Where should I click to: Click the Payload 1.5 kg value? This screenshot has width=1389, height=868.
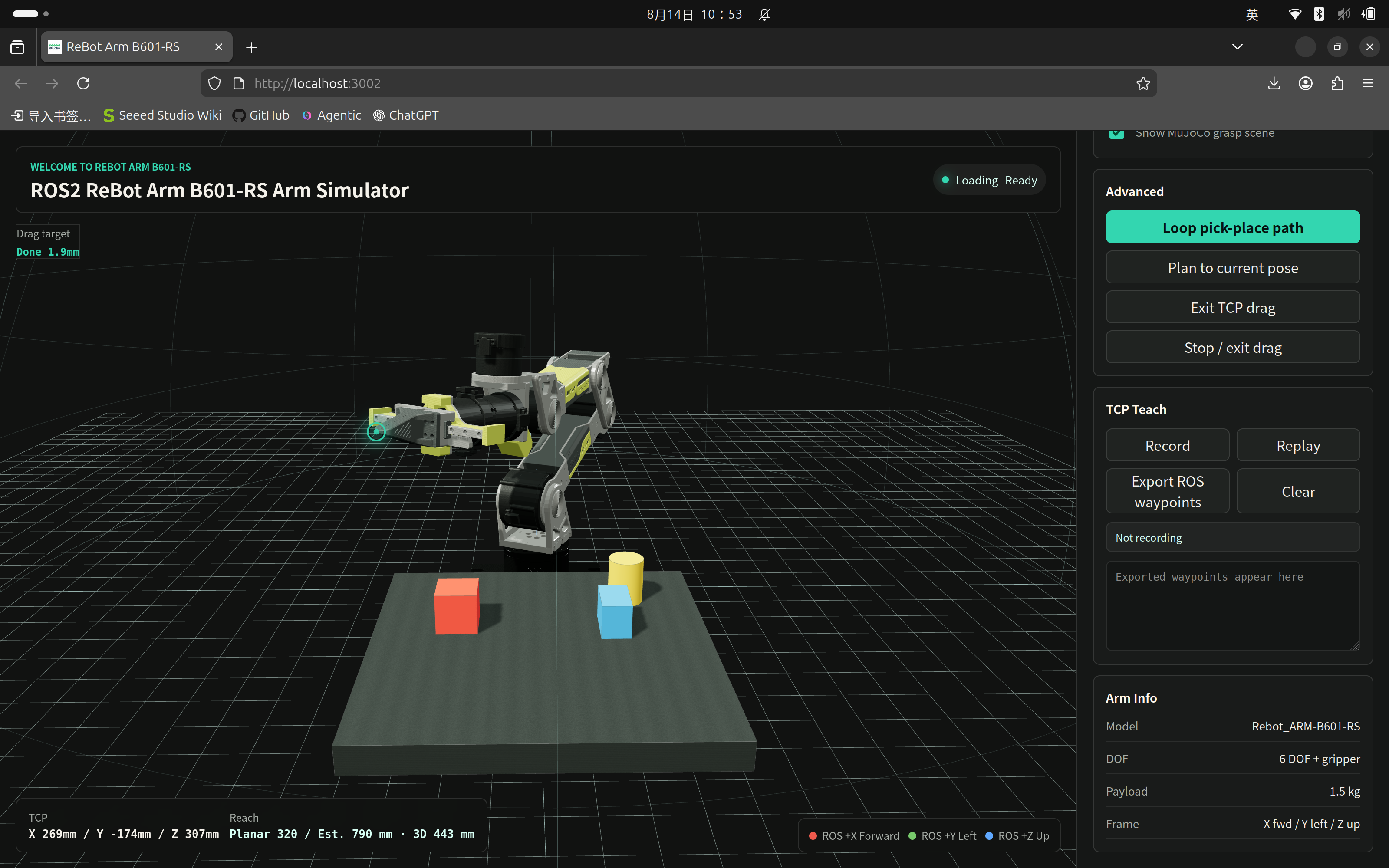coord(1344,791)
